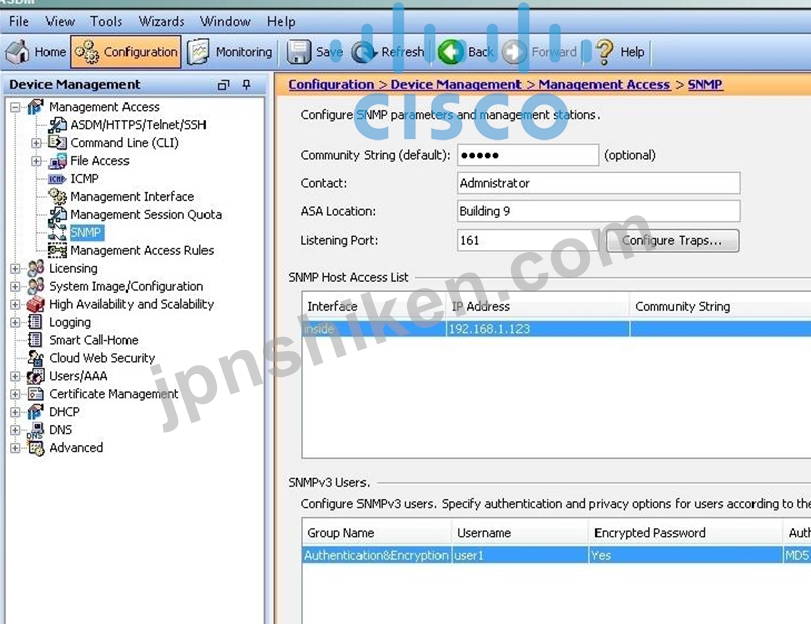Screen dimensions: 811x624
Task: Click the Forward arrow icon
Action: click(x=514, y=52)
